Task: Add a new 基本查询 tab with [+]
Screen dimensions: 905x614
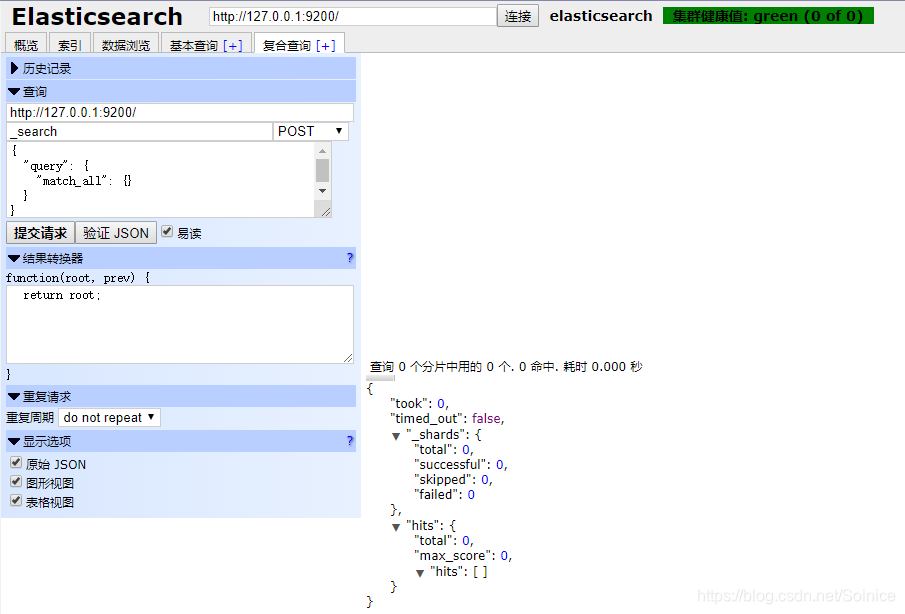Action: [x=233, y=46]
